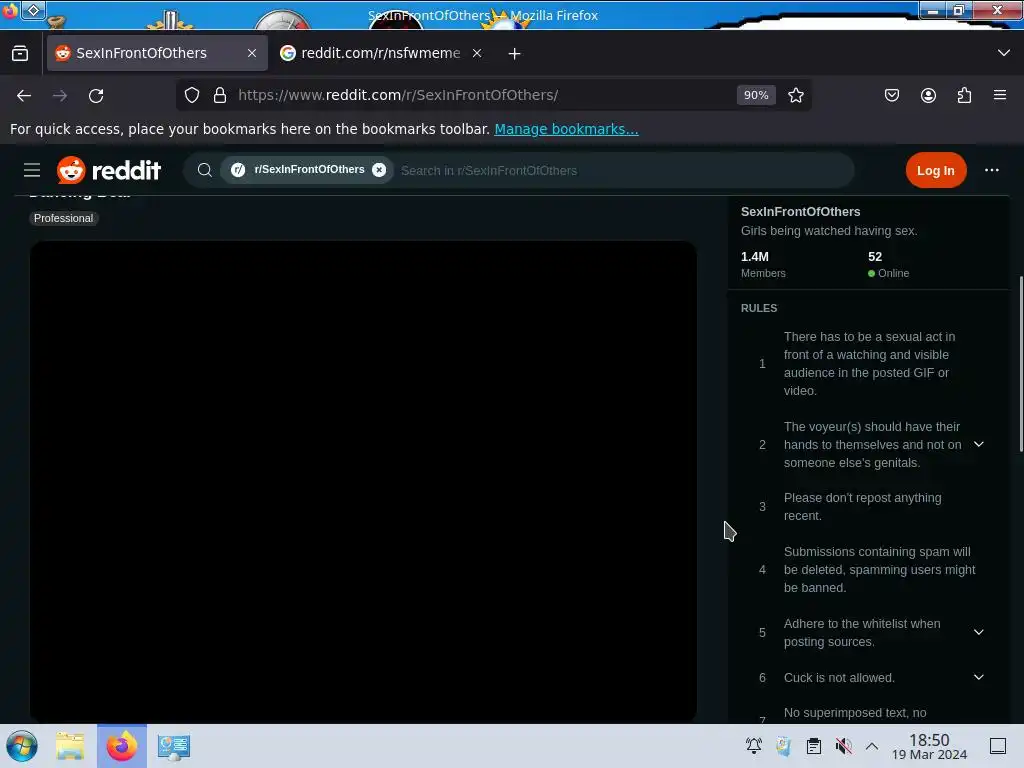Unmute audio via the tray volume icon

click(844, 746)
